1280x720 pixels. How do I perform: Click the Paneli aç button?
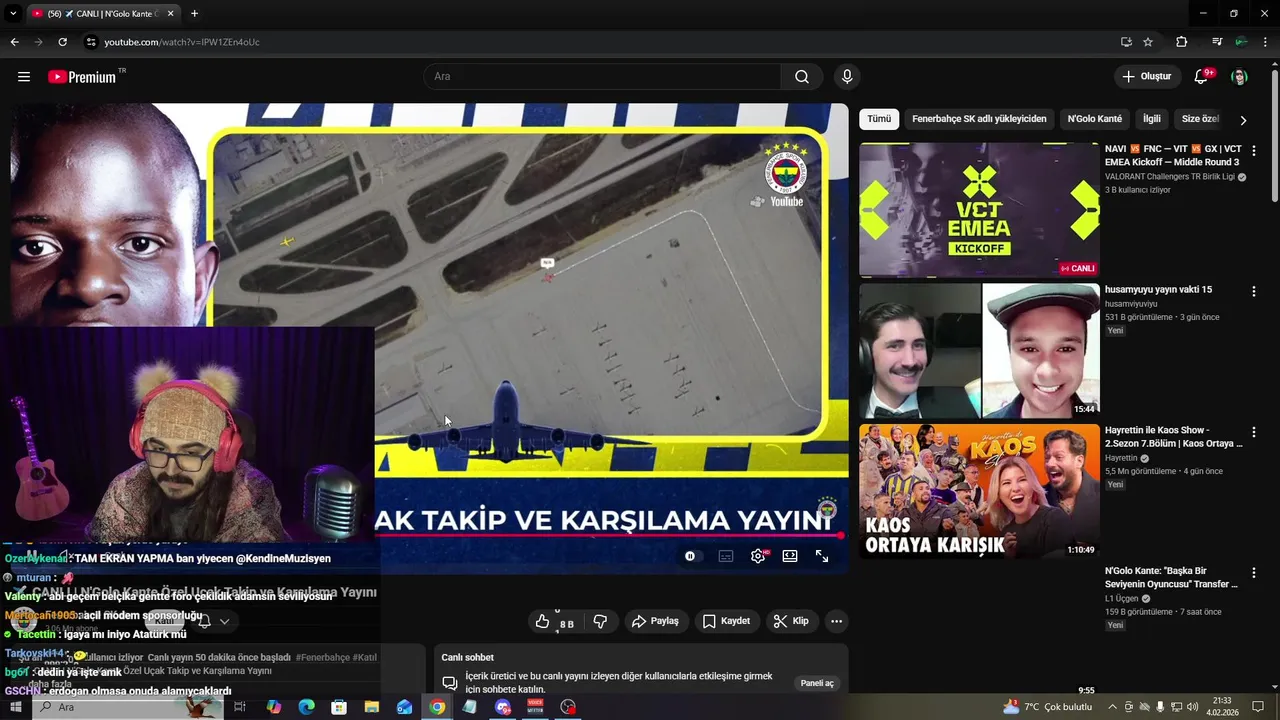click(x=817, y=683)
